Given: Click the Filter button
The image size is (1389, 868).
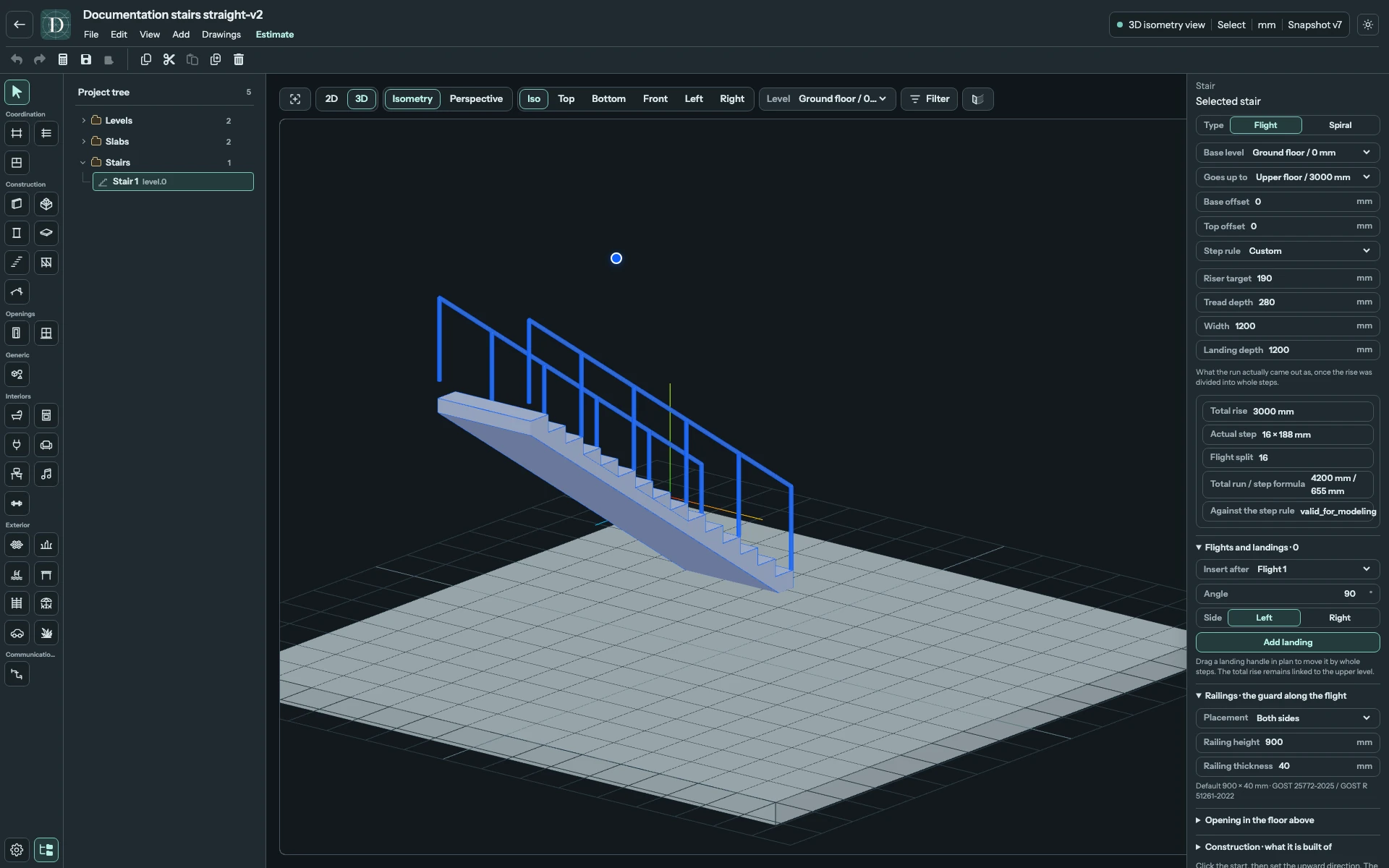Looking at the screenshot, I should coord(930,99).
